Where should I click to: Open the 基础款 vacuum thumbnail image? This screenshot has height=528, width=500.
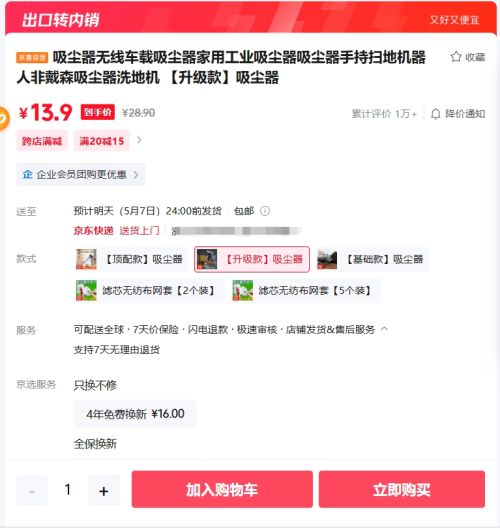[327, 259]
